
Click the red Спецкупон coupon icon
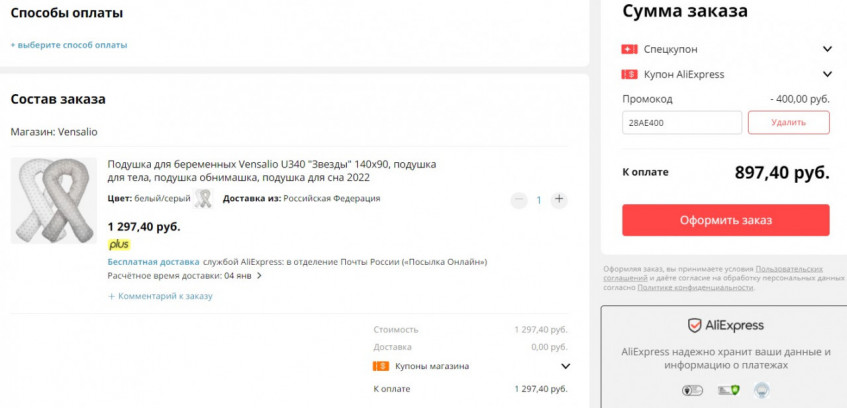(x=629, y=49)
